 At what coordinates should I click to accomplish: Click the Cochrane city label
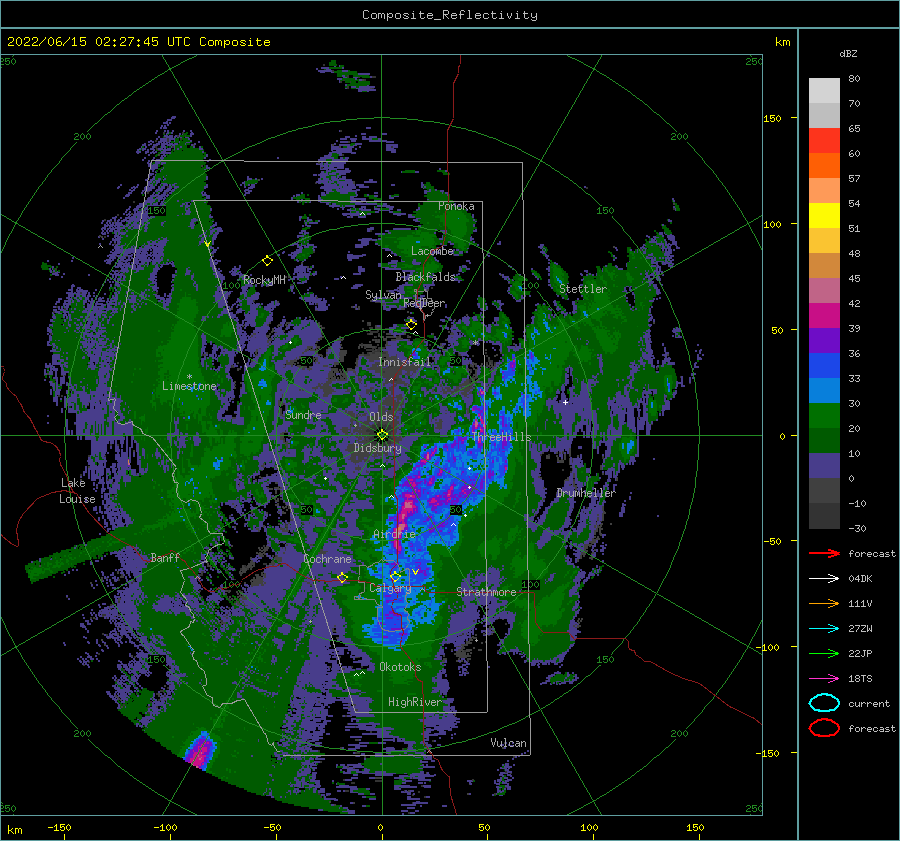tap(327, 559)
